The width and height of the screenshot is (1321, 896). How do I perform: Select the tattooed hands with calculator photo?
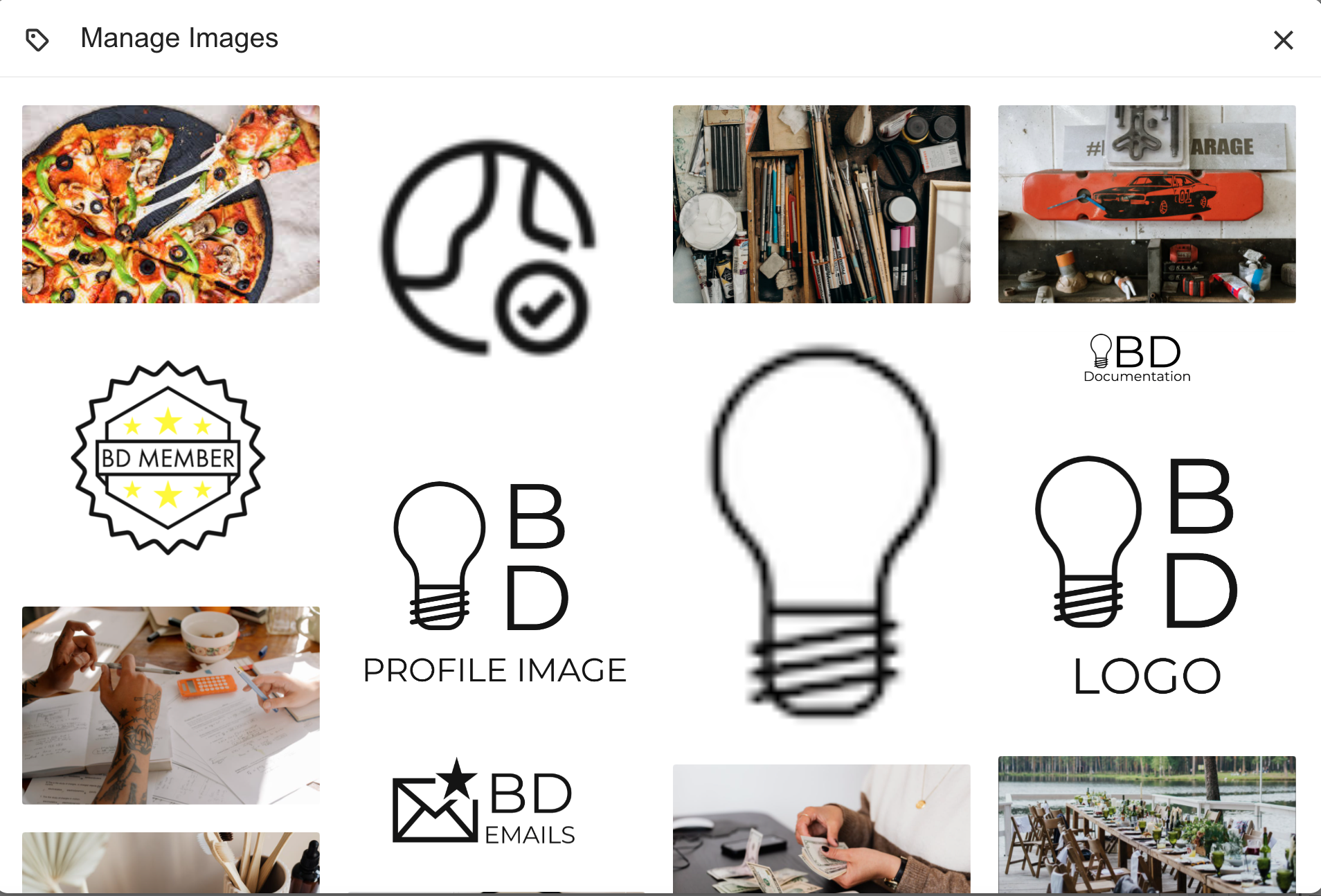pos(171,706)
